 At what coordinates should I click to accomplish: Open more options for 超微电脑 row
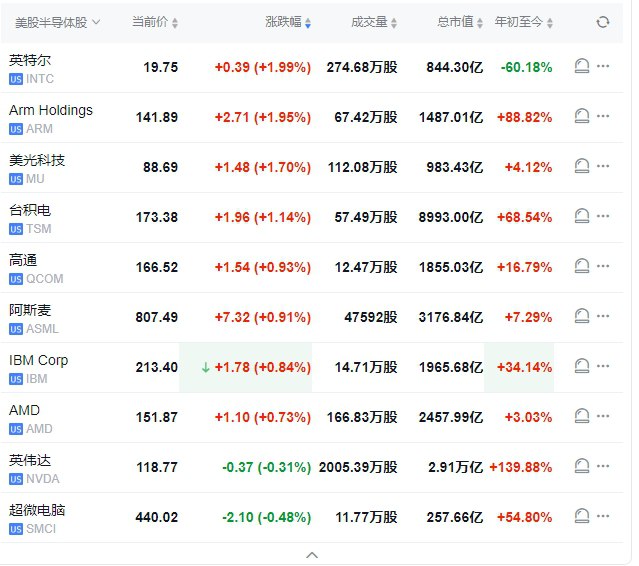point(603,516)
